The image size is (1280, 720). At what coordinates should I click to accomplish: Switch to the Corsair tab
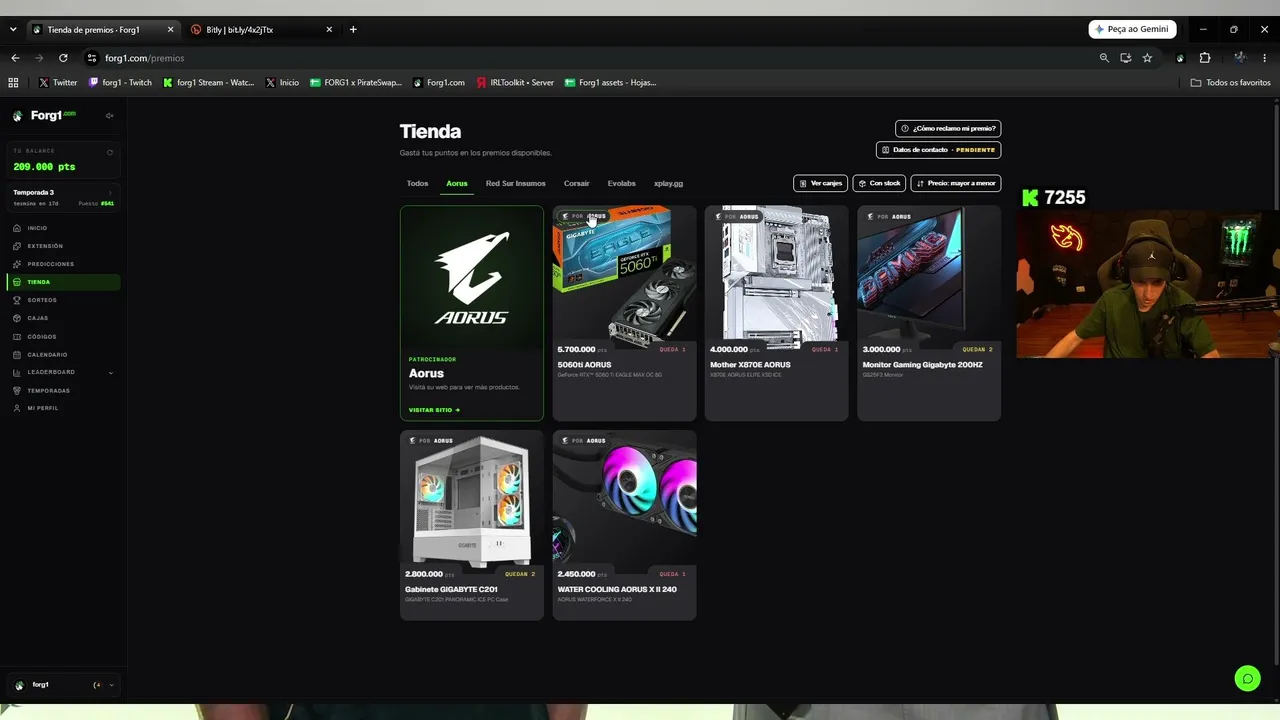click(x=577, y=184)
